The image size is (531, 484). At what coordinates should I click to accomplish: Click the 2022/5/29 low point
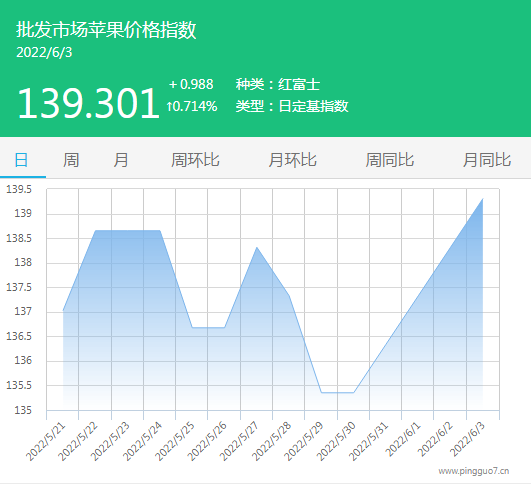click(321, 393)
